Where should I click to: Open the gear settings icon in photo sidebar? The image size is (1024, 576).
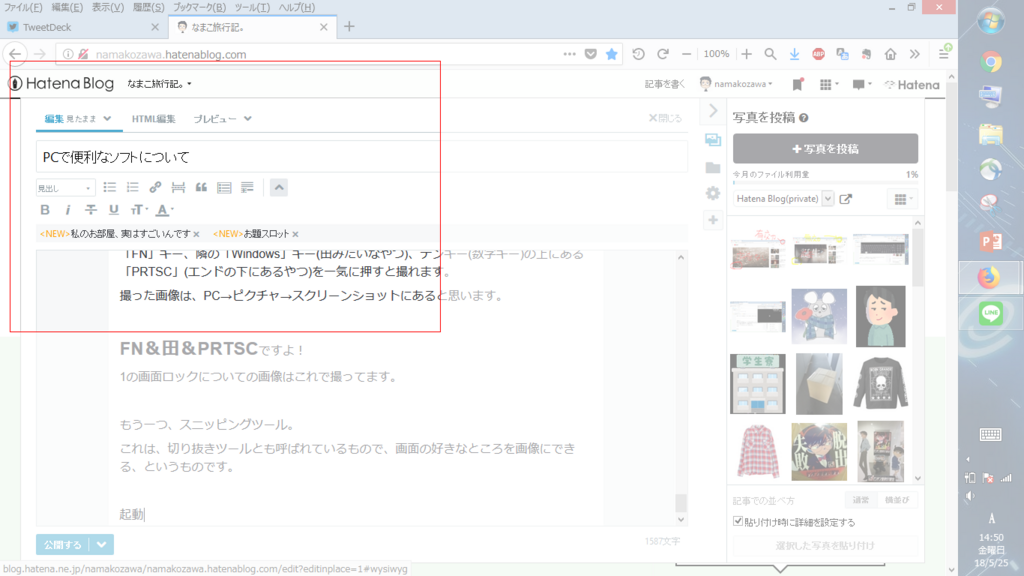tap(713, 192)
